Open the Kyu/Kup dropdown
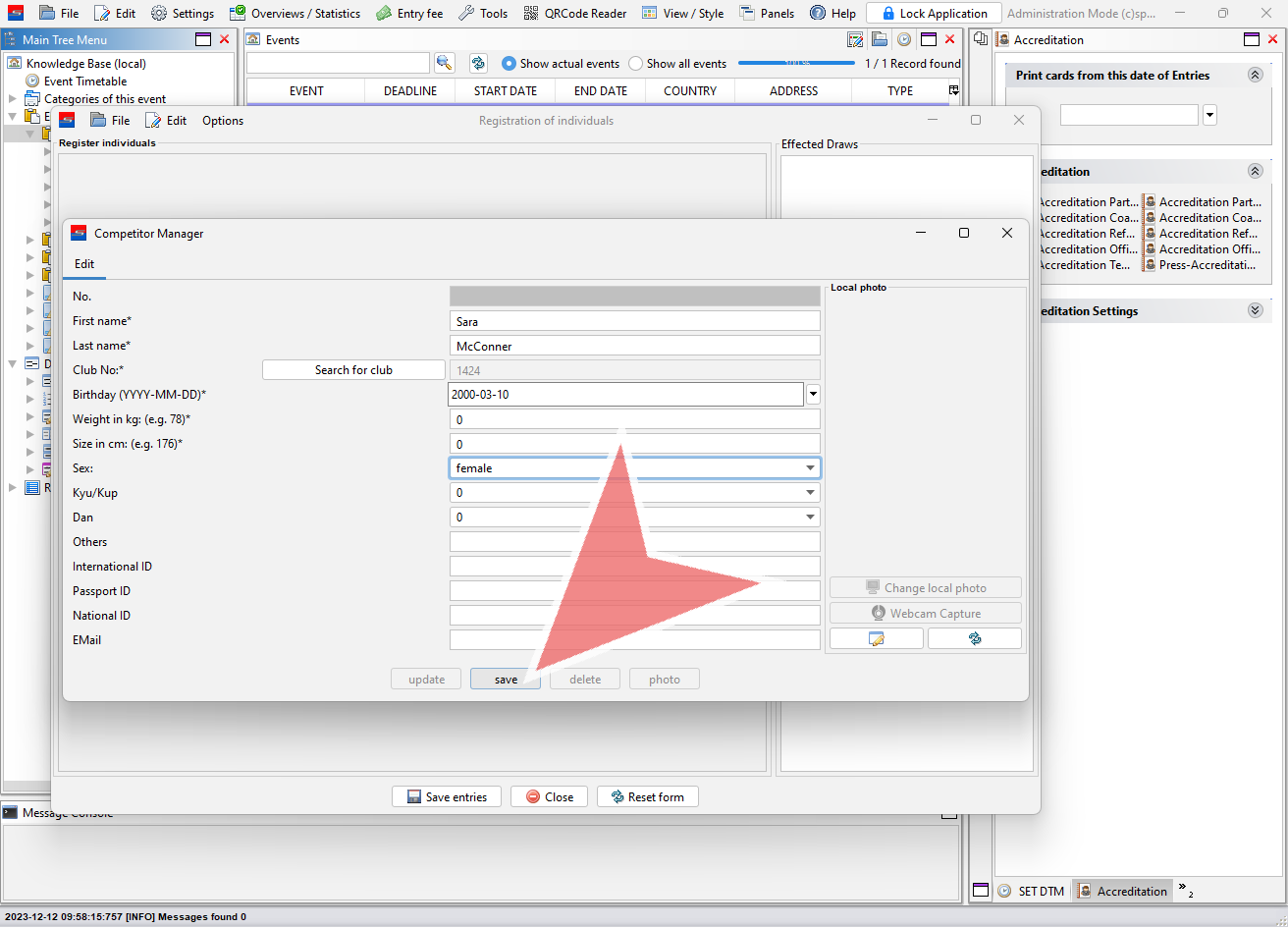The width and height of the screenshot is (1288, 928). point(810,493)
